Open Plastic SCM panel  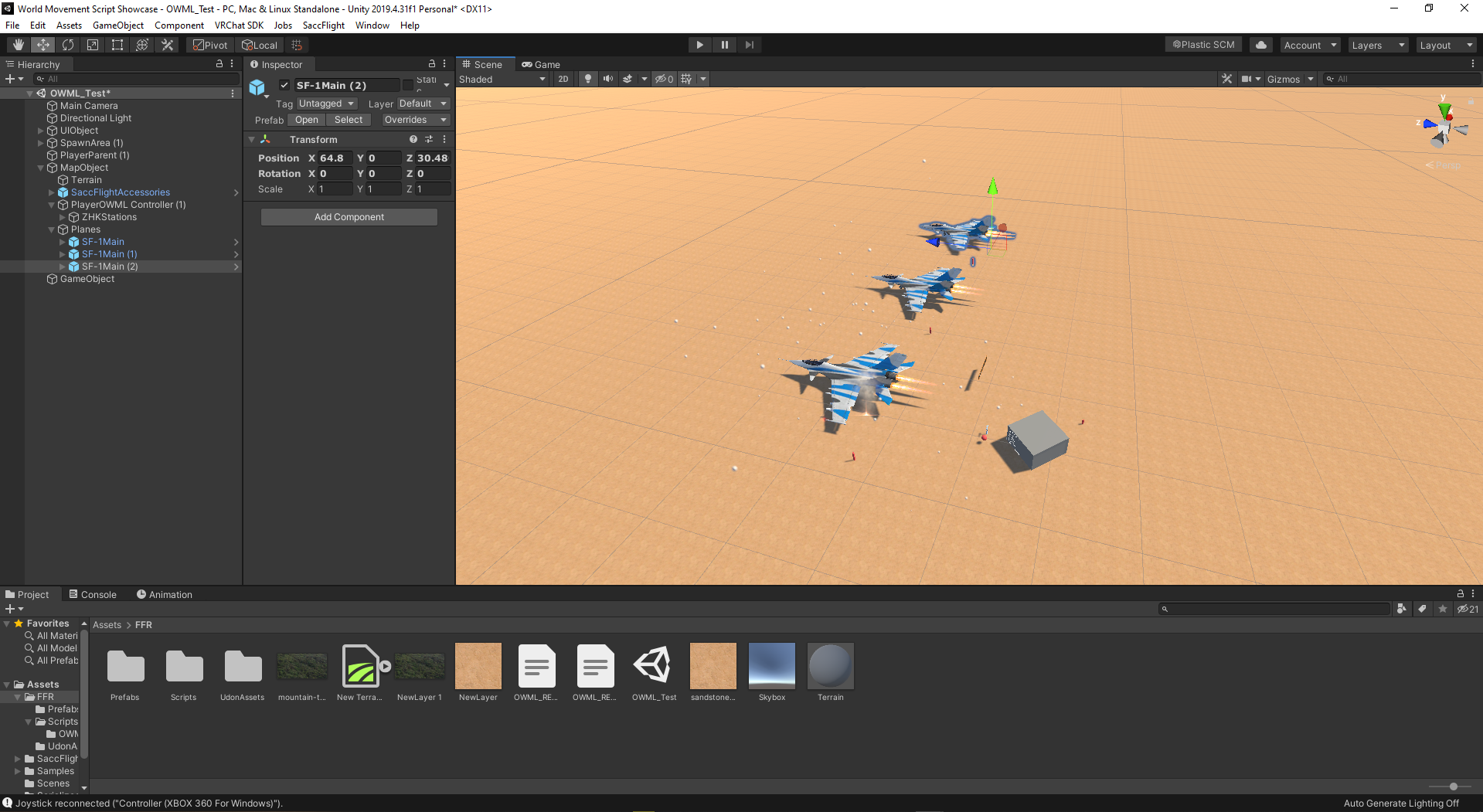tap(1203, 45)
